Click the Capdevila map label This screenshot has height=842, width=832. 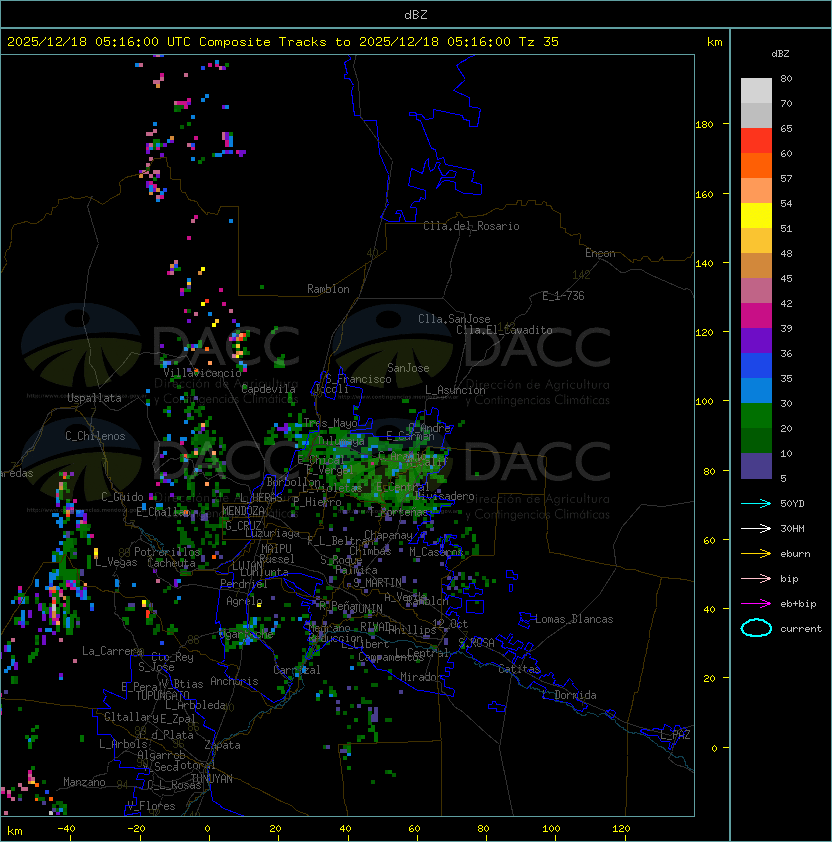(268, 389)
